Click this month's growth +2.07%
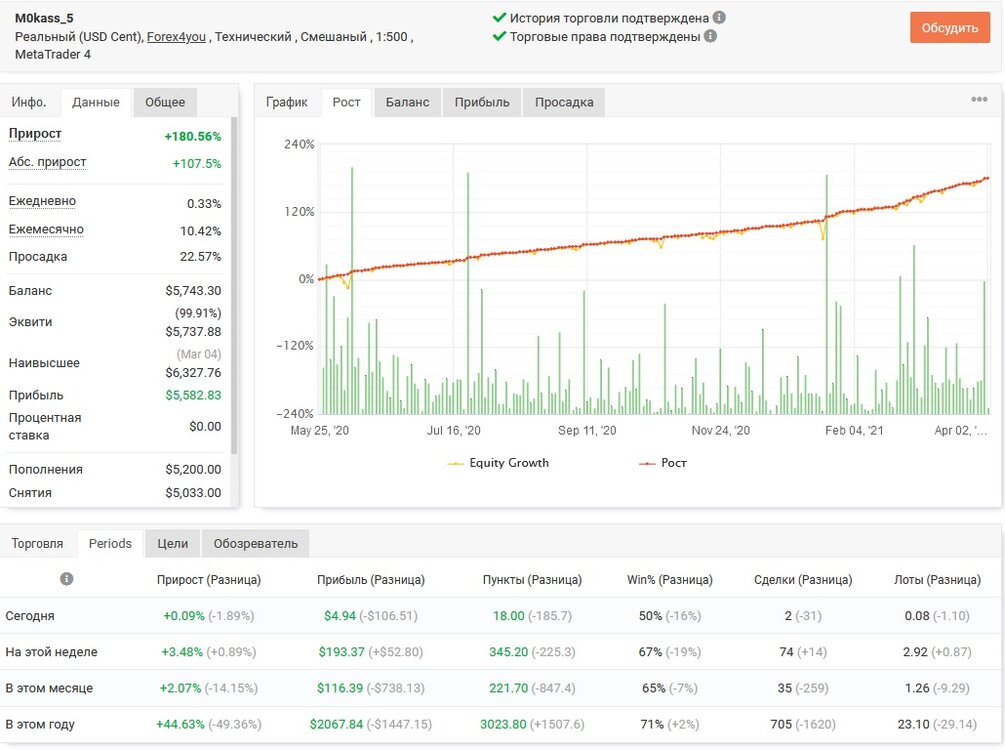 180,688
